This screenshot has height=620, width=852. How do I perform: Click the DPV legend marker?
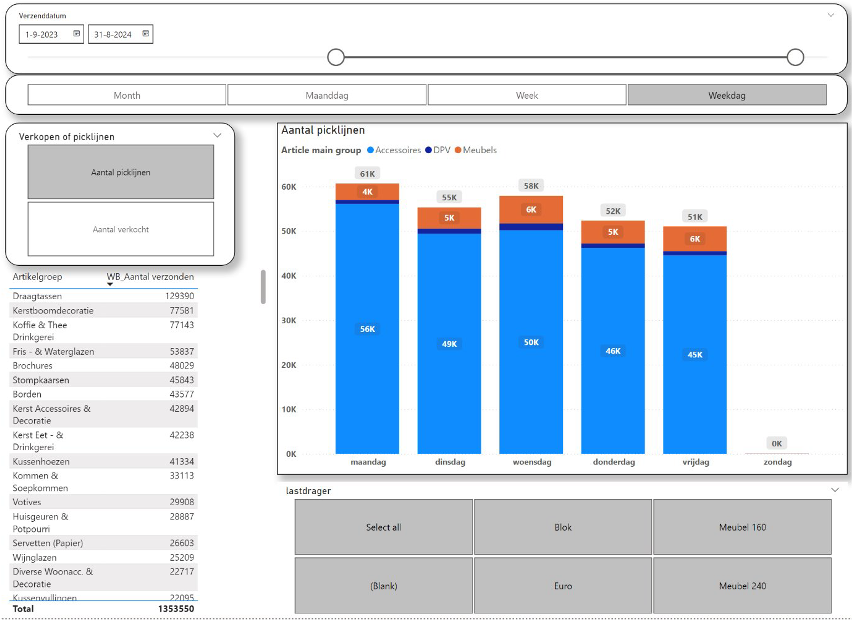click(428, 150)
